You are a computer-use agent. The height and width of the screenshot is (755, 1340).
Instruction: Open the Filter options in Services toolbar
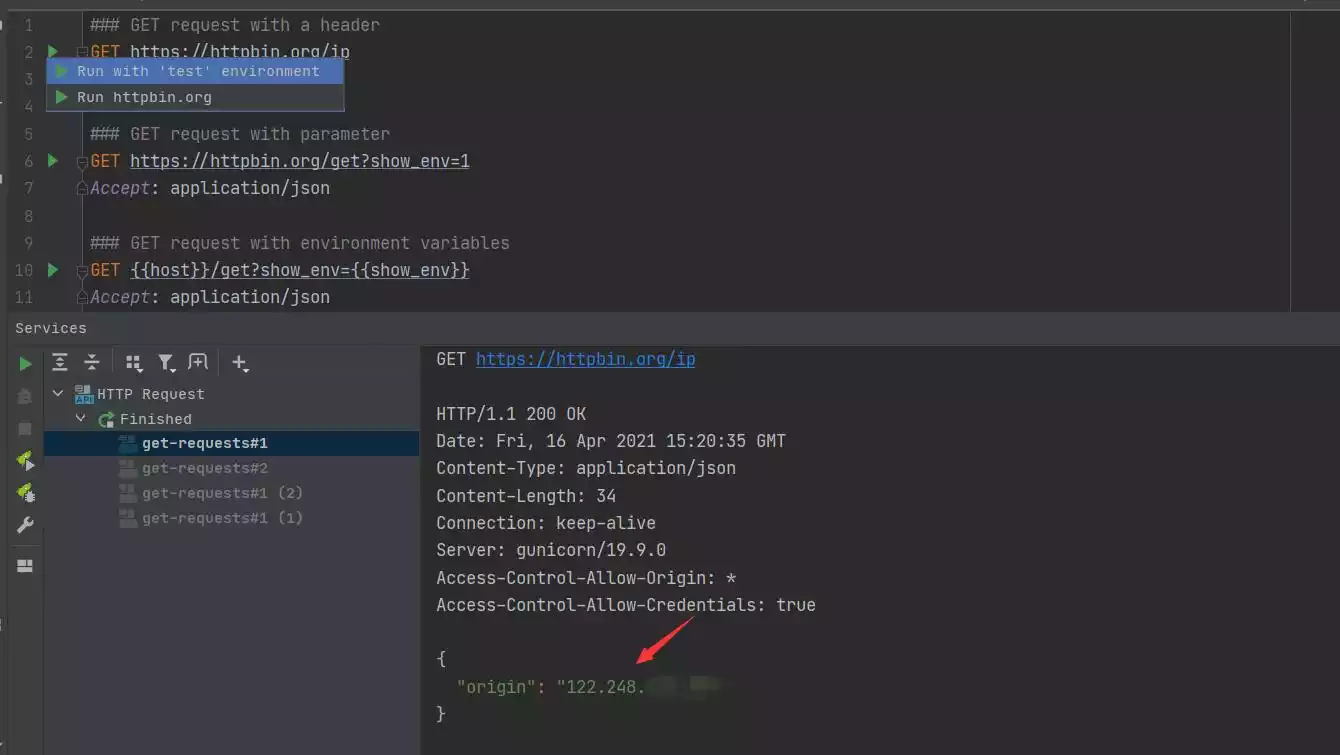166,363
